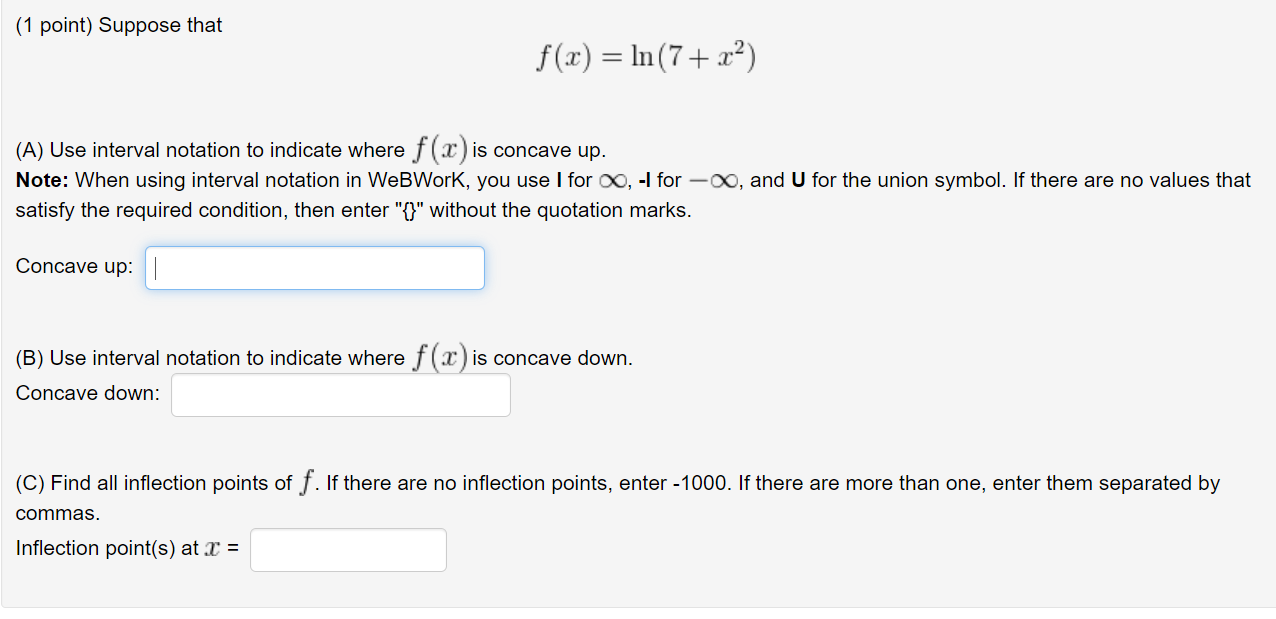Click the Inflection point(s) input field

point(347,549)
